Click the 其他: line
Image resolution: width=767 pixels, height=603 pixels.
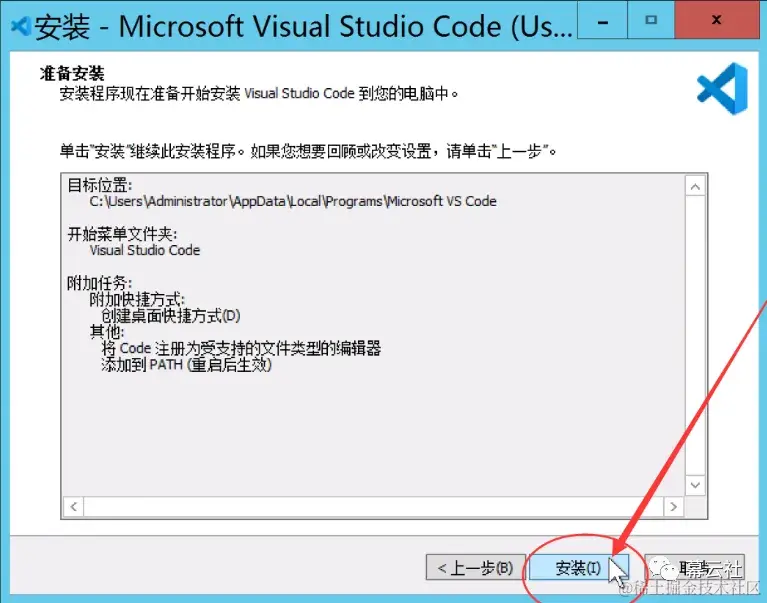(107, 332)
